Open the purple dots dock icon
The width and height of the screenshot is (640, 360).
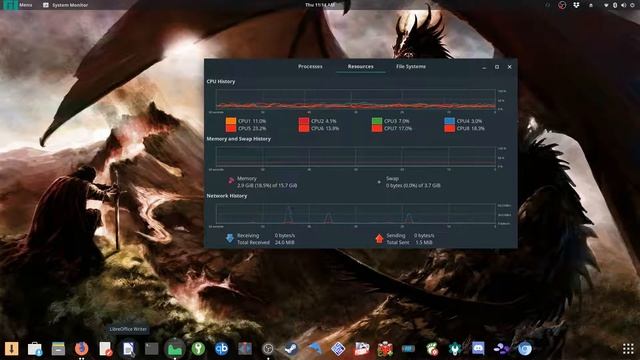click(x=501, y=349)
